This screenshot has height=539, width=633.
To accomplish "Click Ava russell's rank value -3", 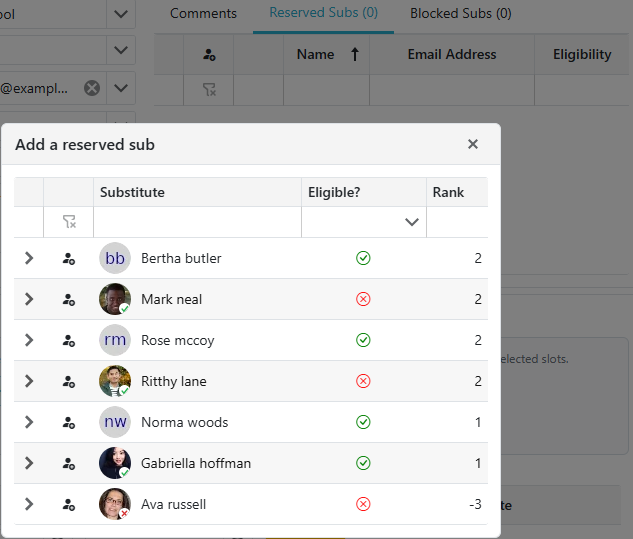I will 475,504.
